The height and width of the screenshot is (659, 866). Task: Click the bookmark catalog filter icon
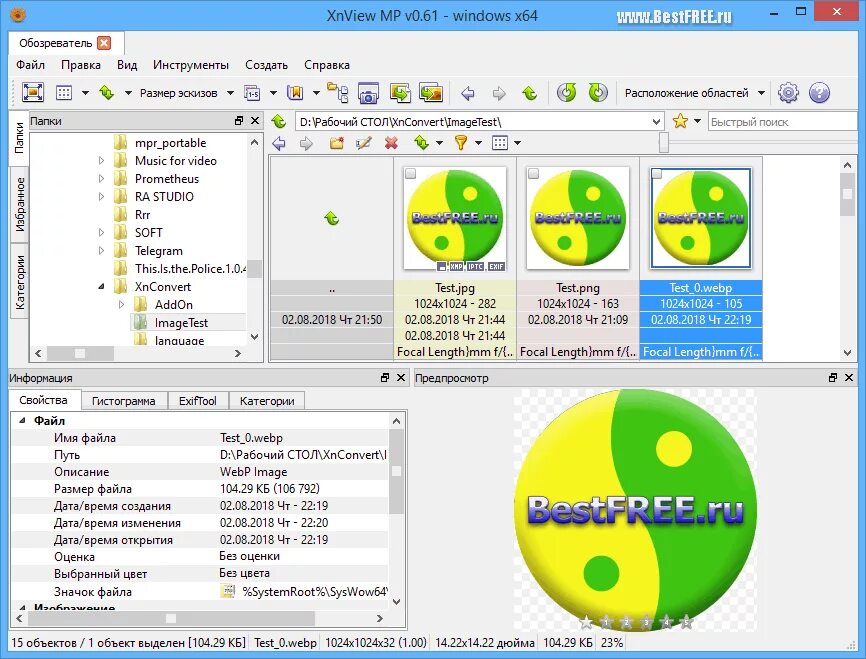[295, 93]
